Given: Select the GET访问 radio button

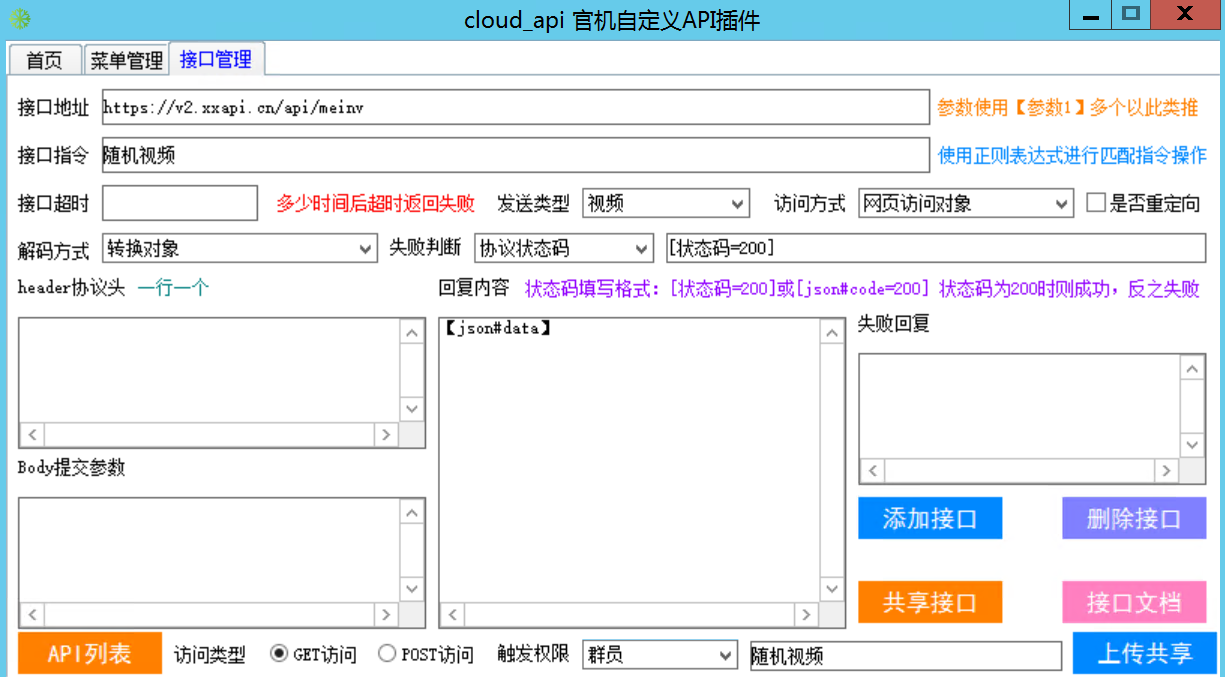Looking at the screenshot, I should point(280,654).
